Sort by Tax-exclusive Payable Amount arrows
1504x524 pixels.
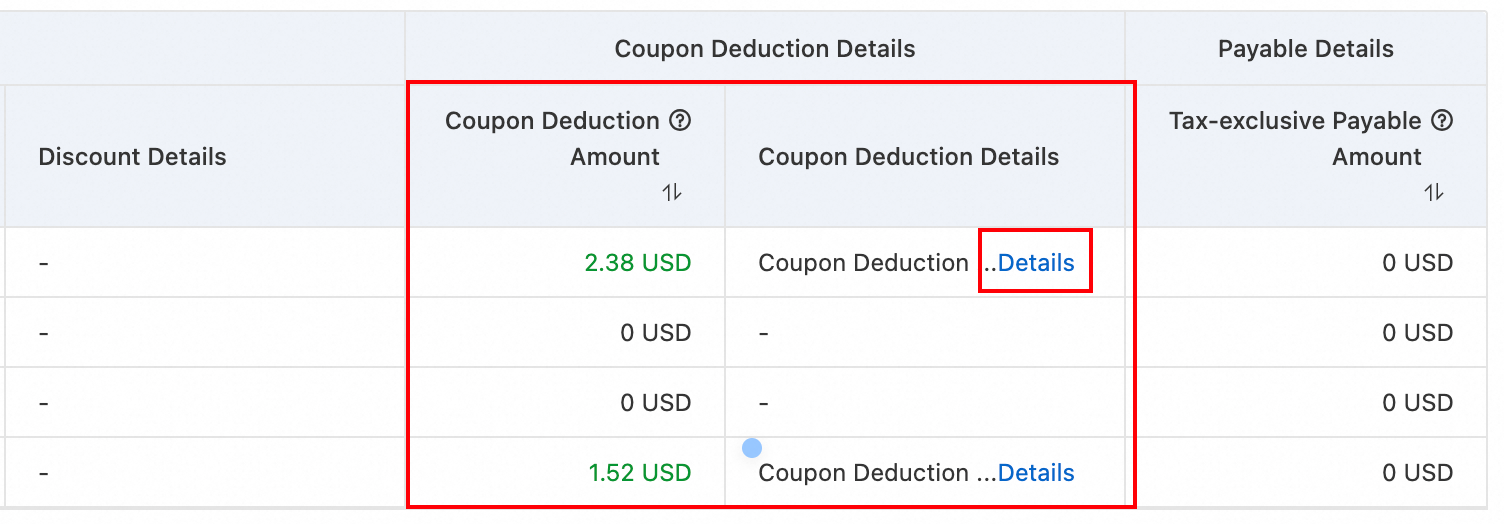[x=1434, y=192]
